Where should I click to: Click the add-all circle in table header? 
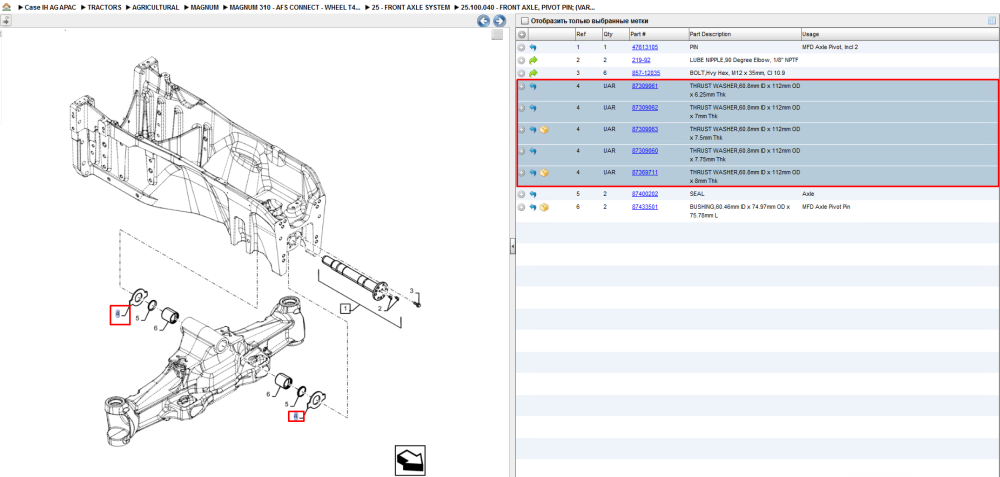[522, 34]
